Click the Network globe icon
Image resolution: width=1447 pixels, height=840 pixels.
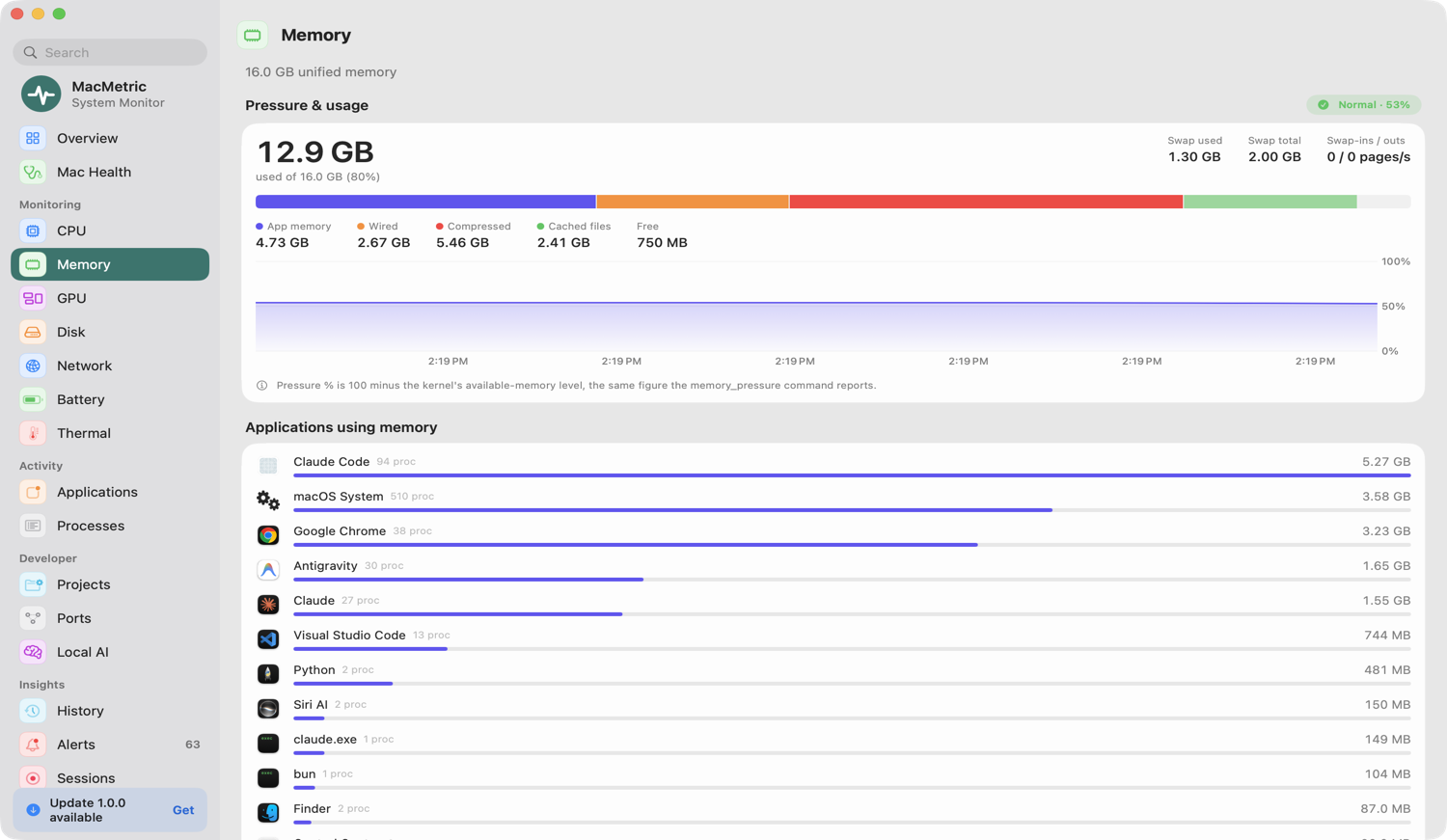[33, 366]
